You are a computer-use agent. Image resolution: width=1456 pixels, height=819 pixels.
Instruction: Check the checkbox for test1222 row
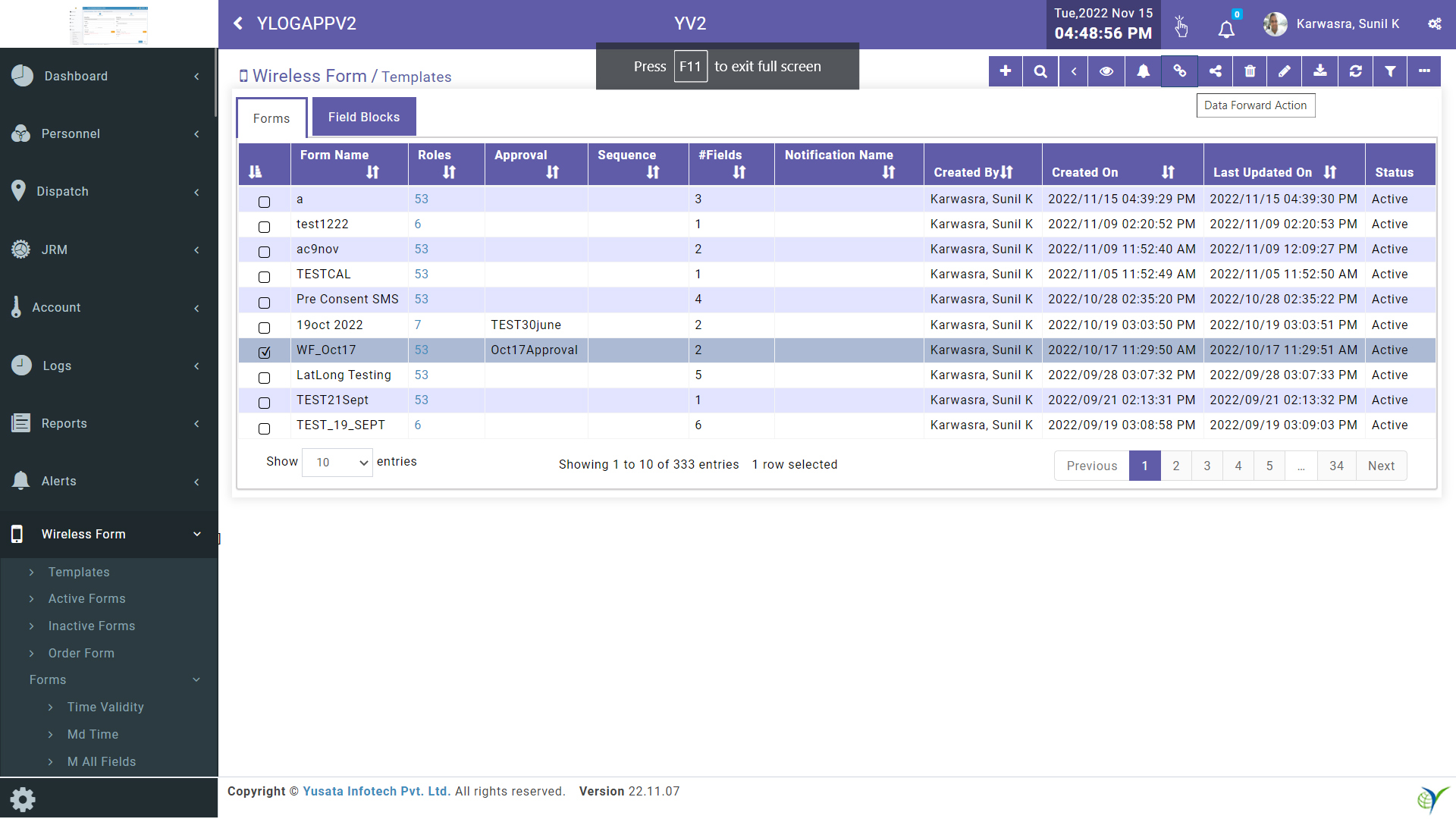pyautogui.click(x=264, y=227)
